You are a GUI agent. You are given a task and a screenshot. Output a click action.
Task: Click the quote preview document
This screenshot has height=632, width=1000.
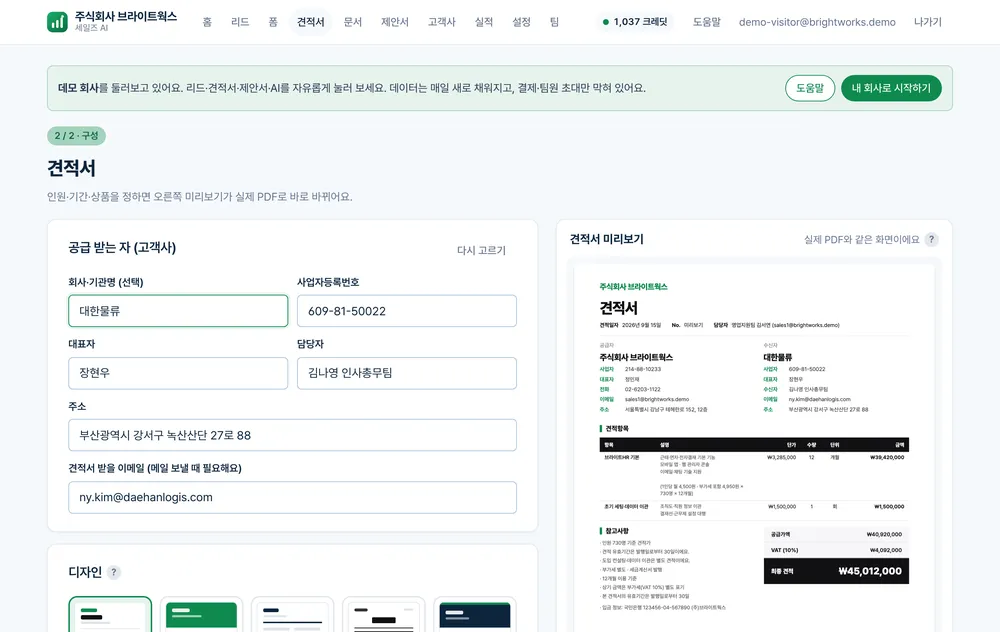point(754,449)
